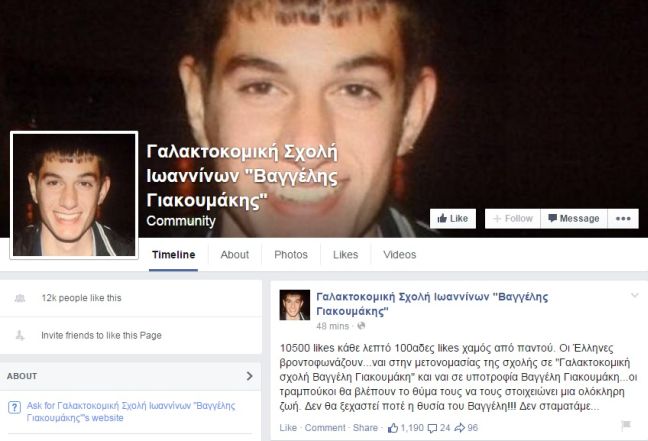Follow this community page
This screenshot has height=441, width=648.
(512, 218)
